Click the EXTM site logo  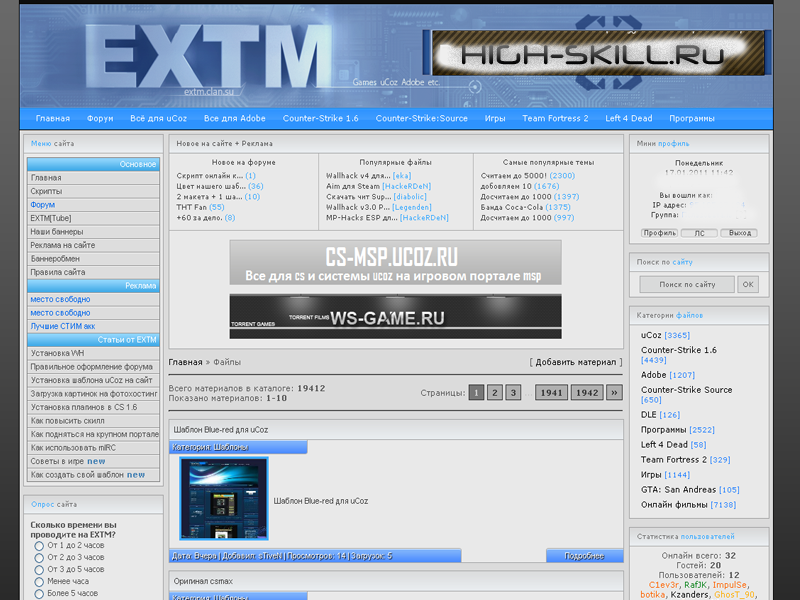click(214, 56)
